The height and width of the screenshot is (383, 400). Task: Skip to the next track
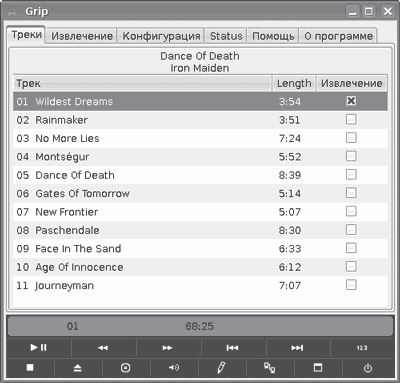point(297,348)
